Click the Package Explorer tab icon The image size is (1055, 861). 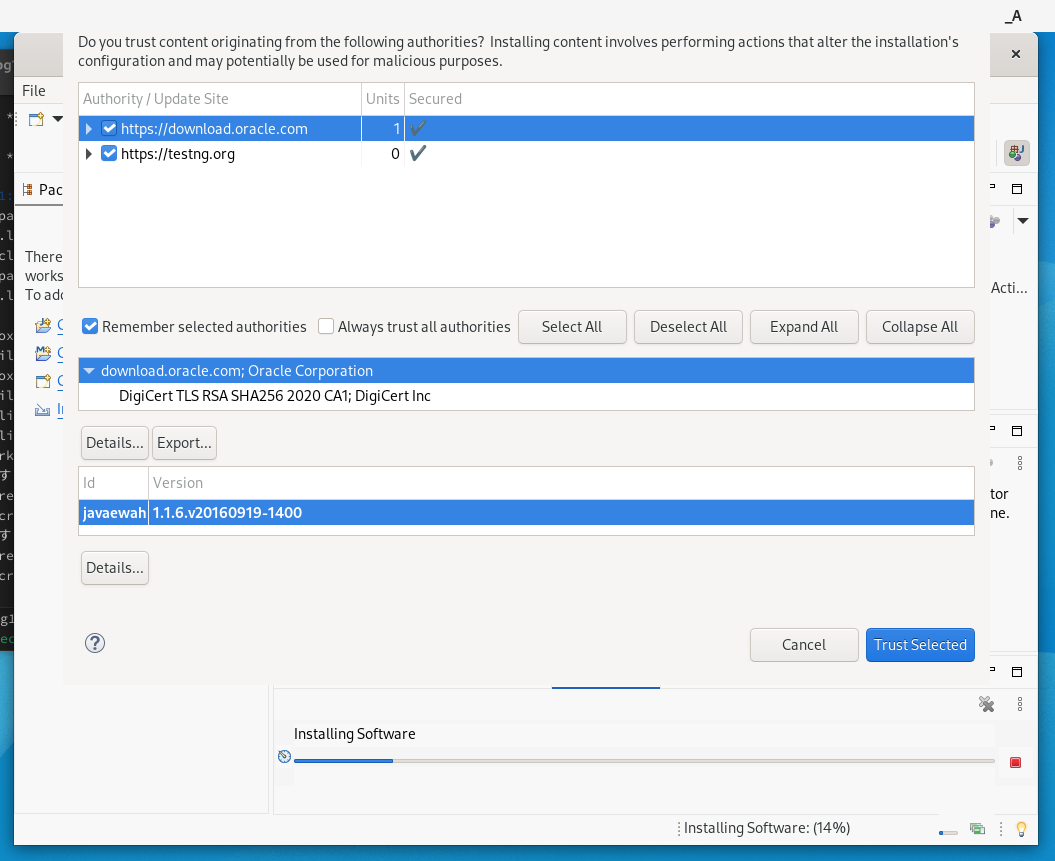[28, 190]
